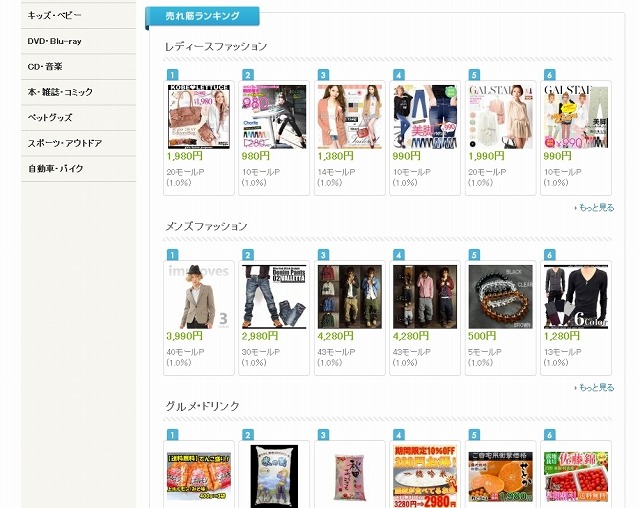Open the DVD・Blu-ray category
This screenshot has width=640, height=508.
(78, 41)
